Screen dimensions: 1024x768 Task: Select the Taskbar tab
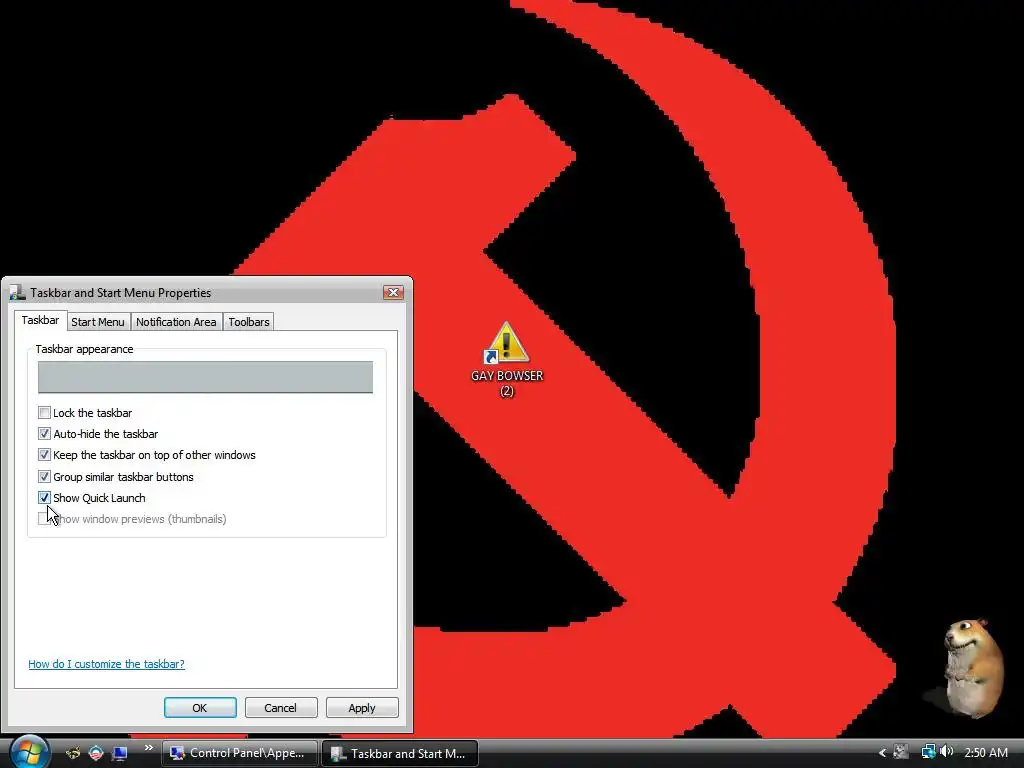pos(40,320)
